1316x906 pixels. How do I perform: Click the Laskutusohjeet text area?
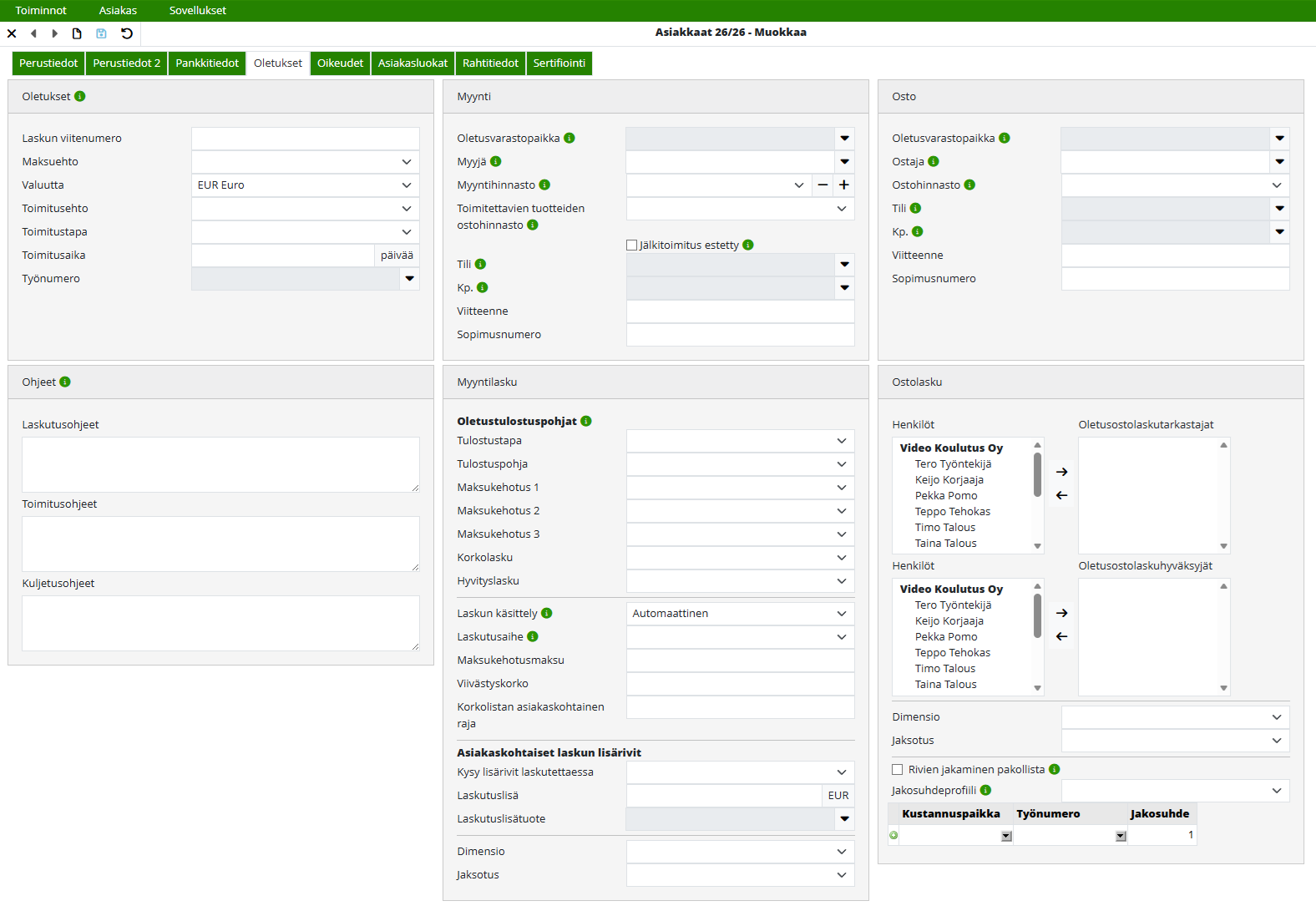click(220, 464)
